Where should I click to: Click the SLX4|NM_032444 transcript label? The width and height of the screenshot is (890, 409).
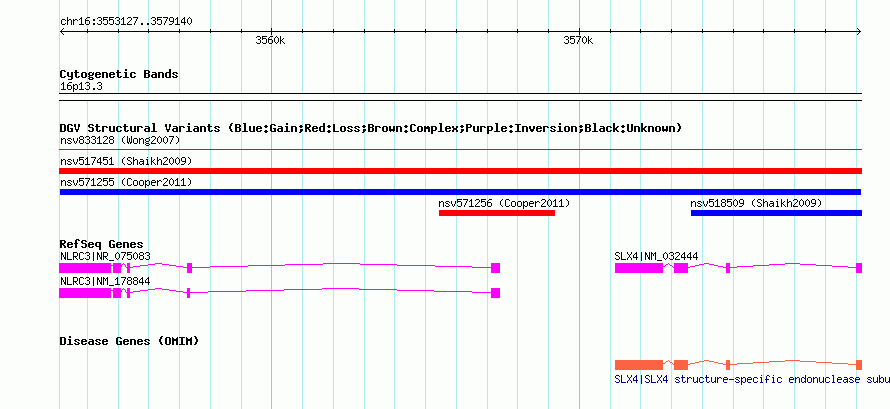pos(656,256)
